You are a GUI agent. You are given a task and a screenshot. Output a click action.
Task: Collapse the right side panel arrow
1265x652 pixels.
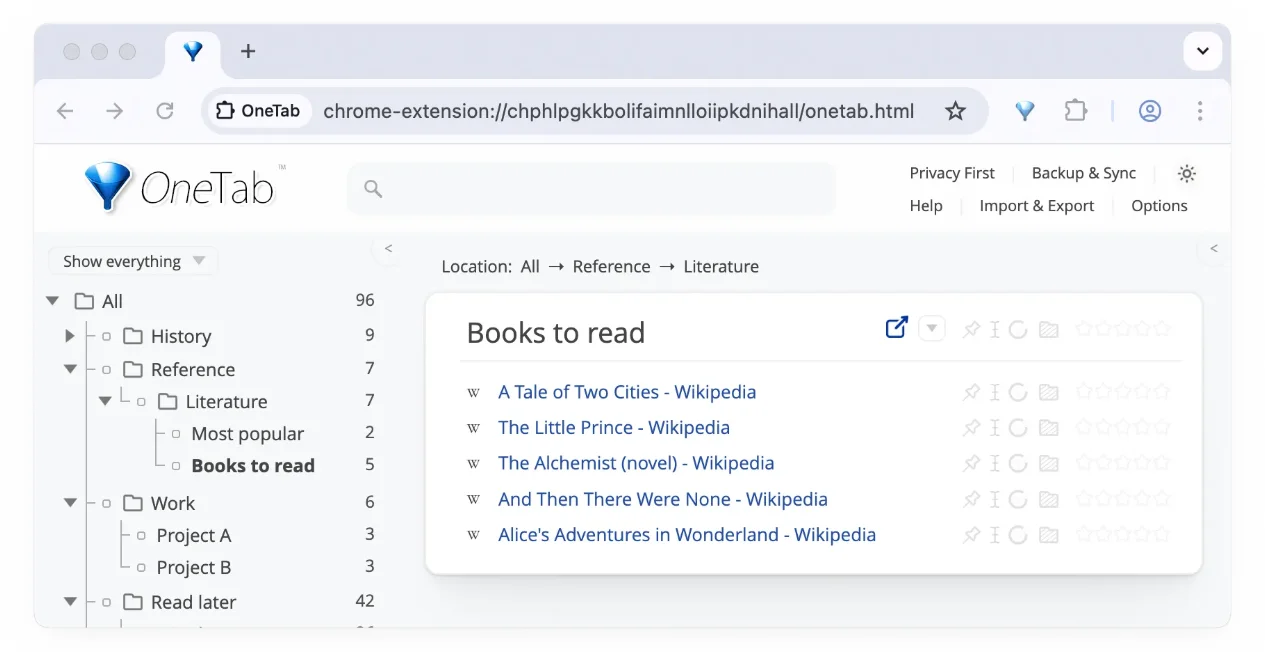click(x=1214, y=248)
